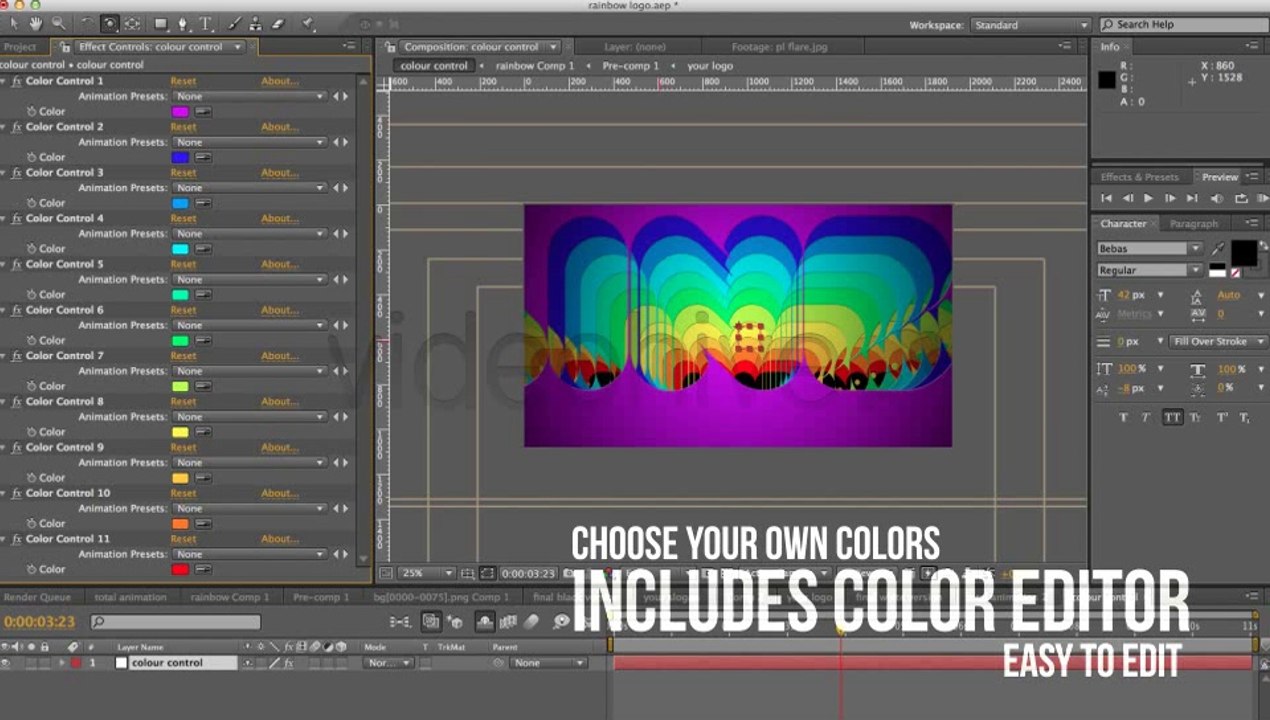
Task: Open the Regular font style dropdown
Action: point(1150,270)
